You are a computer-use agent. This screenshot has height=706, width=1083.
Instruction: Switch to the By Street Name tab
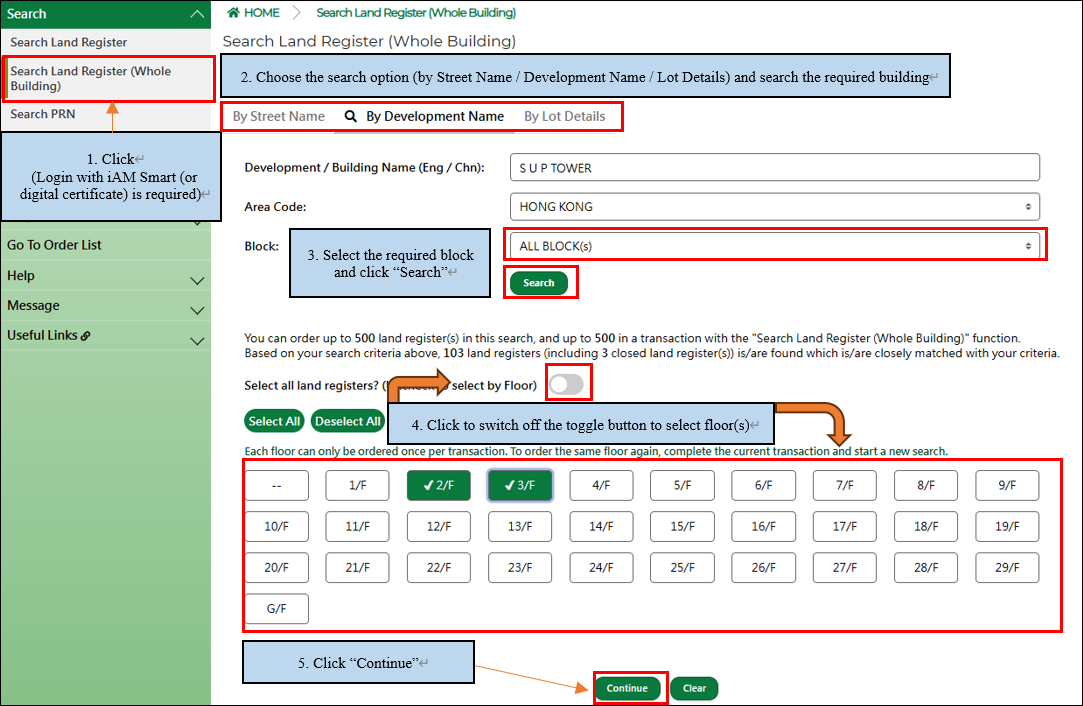(278, 116)
